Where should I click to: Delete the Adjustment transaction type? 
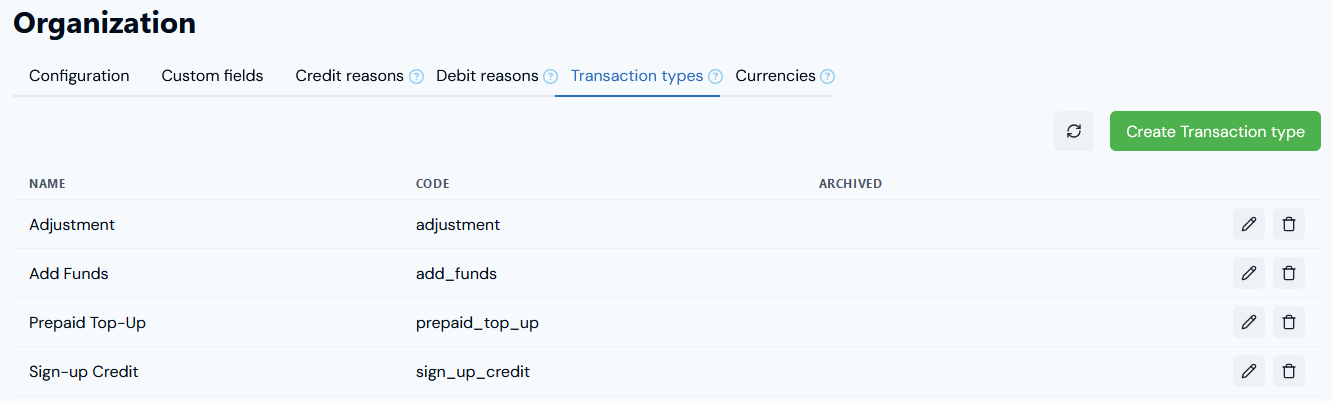1289,224
